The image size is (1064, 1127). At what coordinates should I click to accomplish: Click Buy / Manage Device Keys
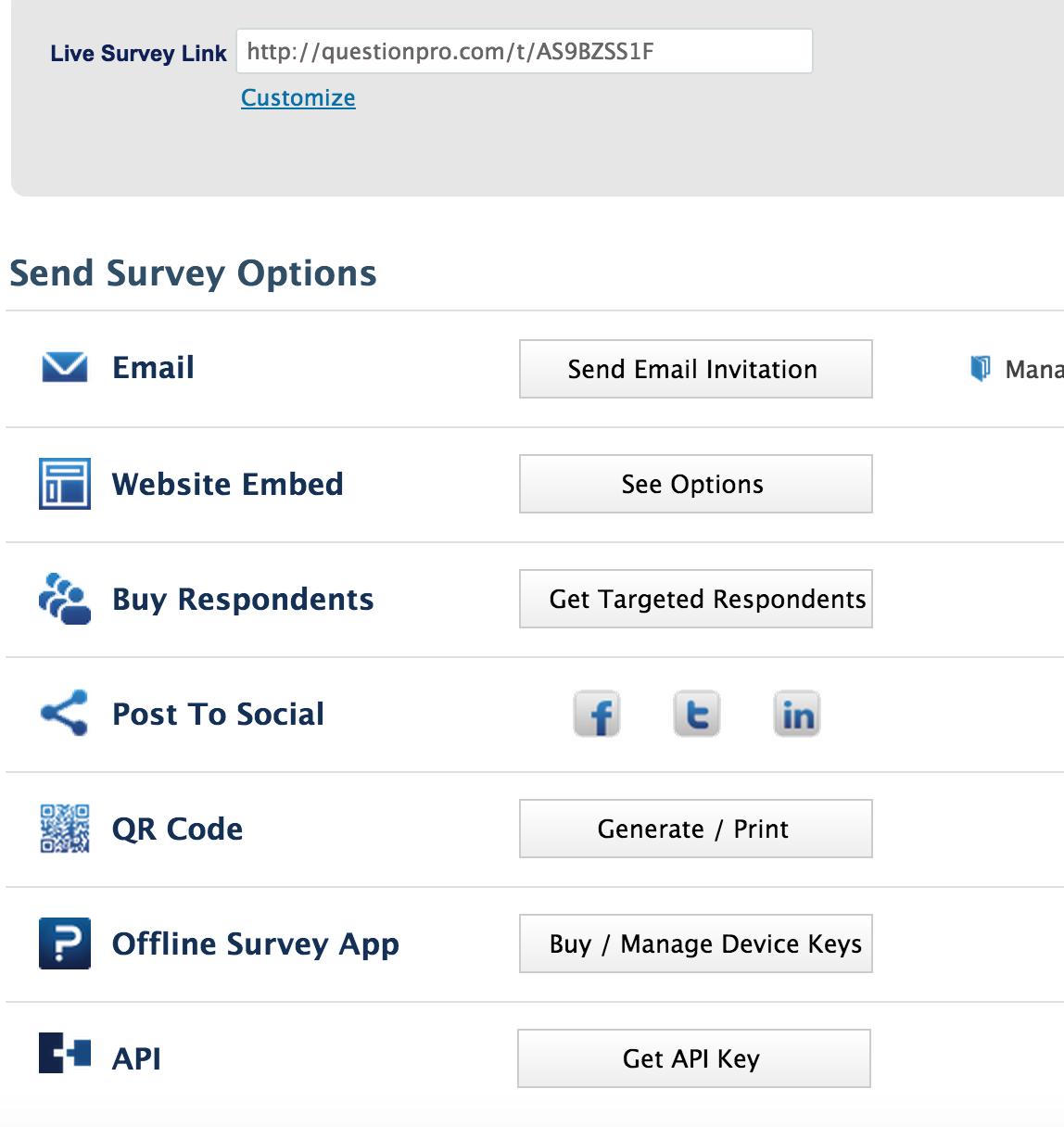click(x=694, y=943)
